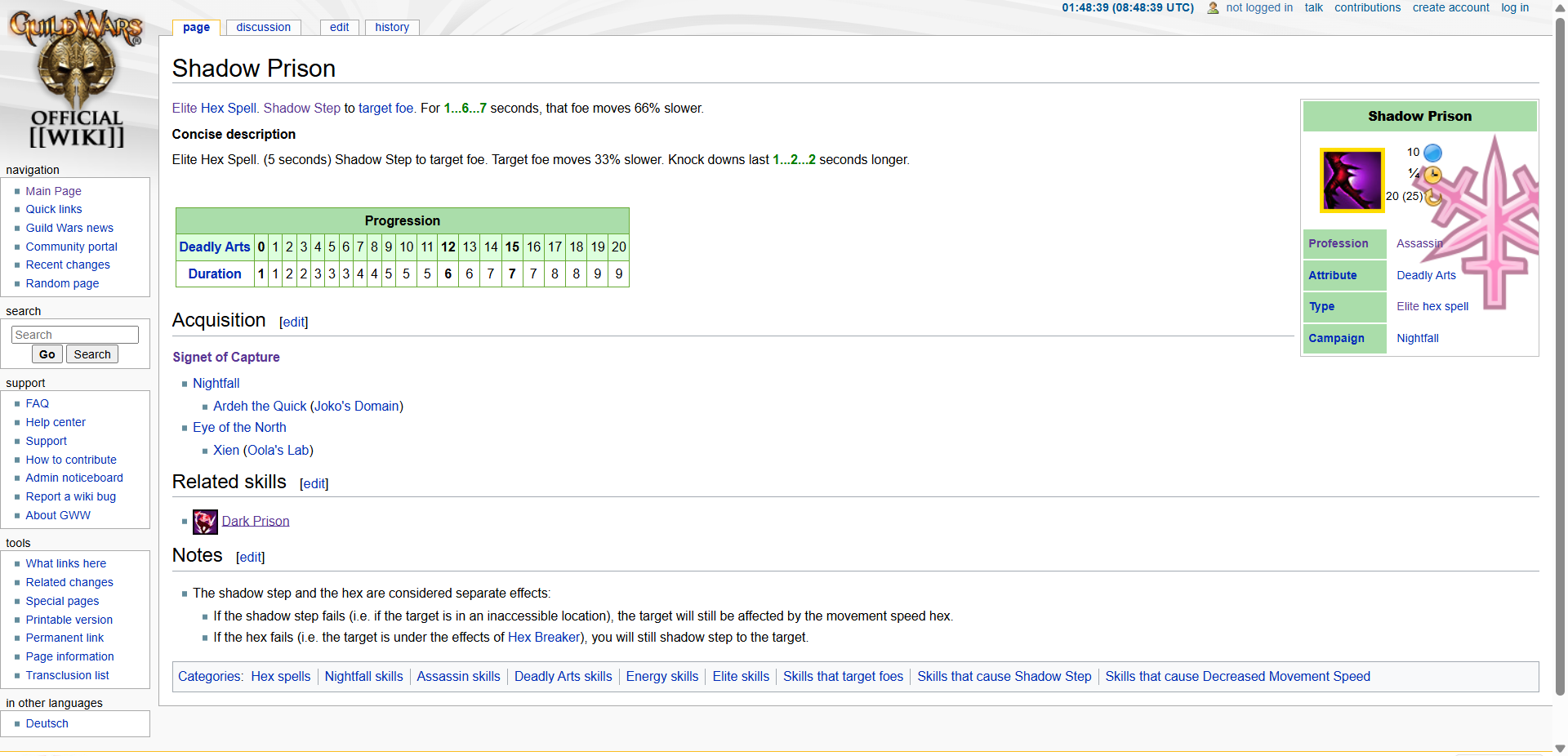Screen dimensions: 1568x756
Task: Open Oola's Lab link
Action: [x=278, y=450]
